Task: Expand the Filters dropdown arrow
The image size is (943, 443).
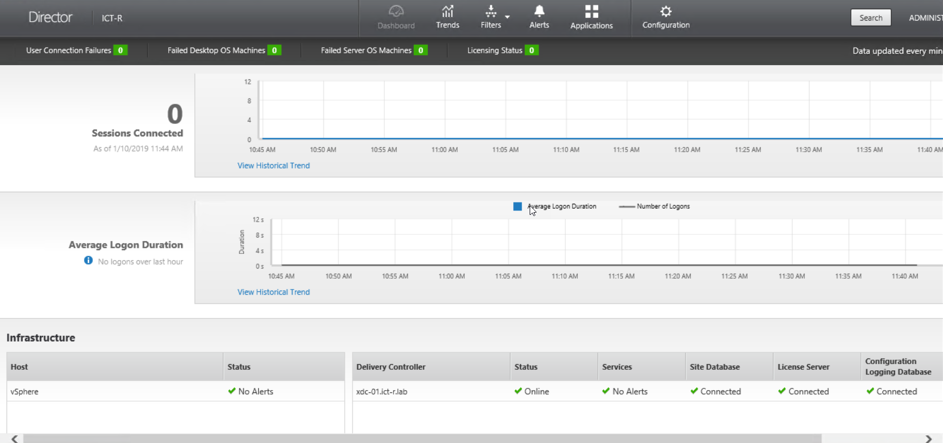Action: click(507, 17)
